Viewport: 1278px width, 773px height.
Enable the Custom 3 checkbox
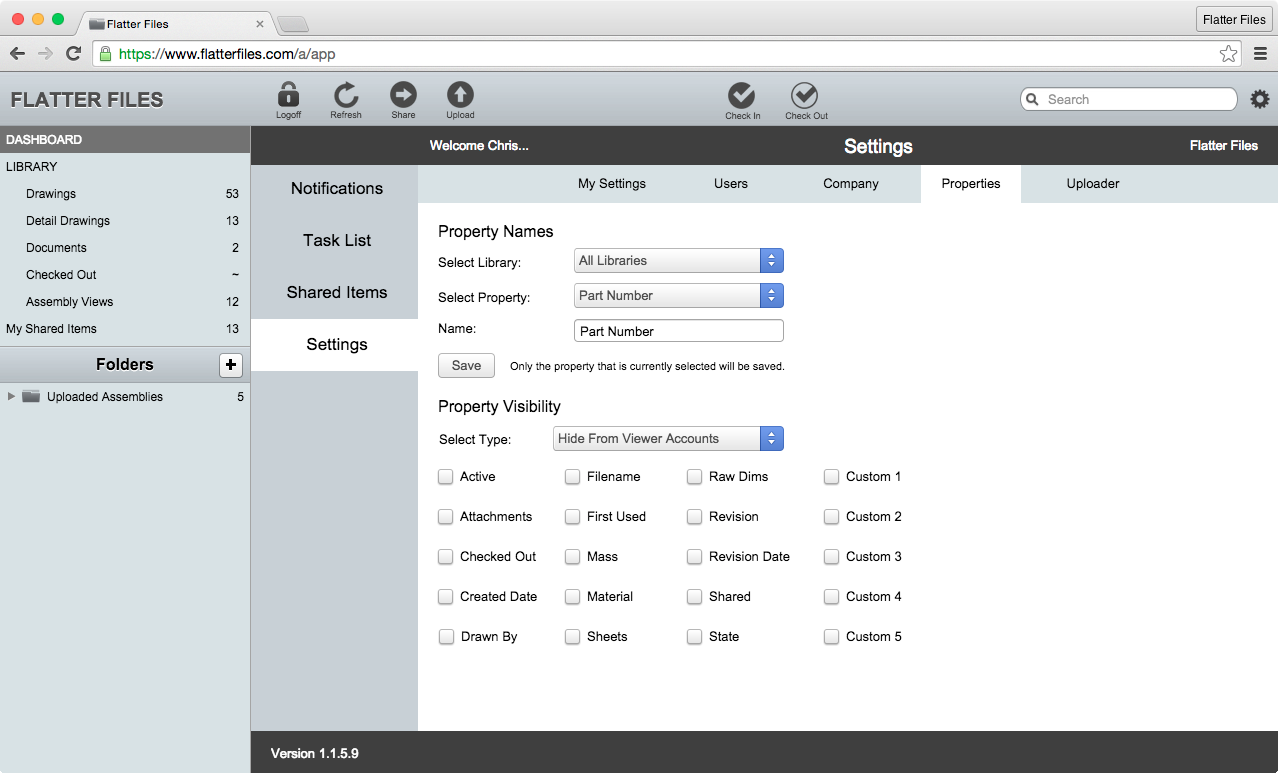tap(831, 557)
